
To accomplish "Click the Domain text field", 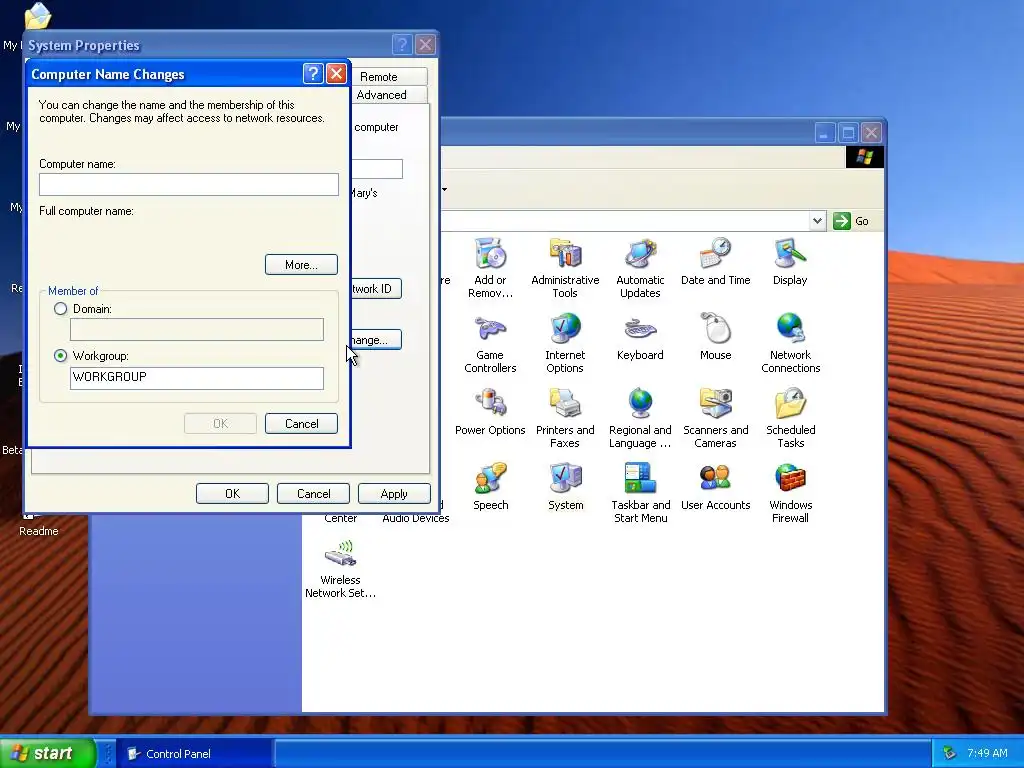I will 197,329.
